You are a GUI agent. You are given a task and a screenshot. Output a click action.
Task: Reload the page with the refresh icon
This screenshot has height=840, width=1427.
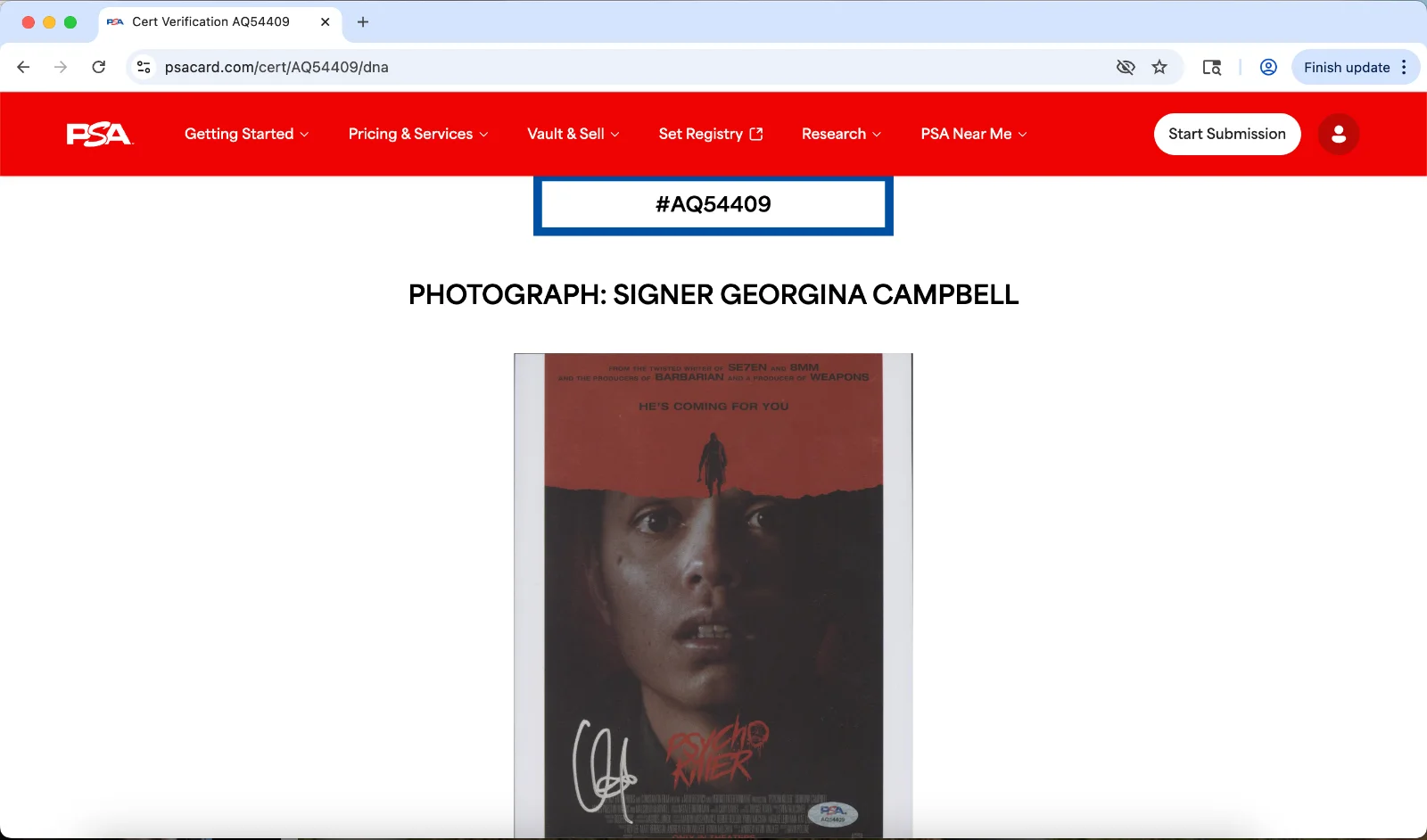(x=99, y=67)
